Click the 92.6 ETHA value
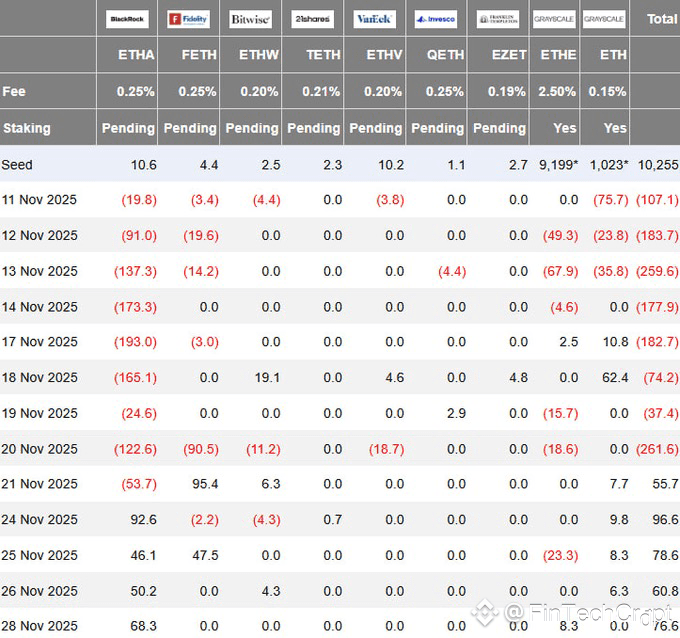 coord(143,520)
